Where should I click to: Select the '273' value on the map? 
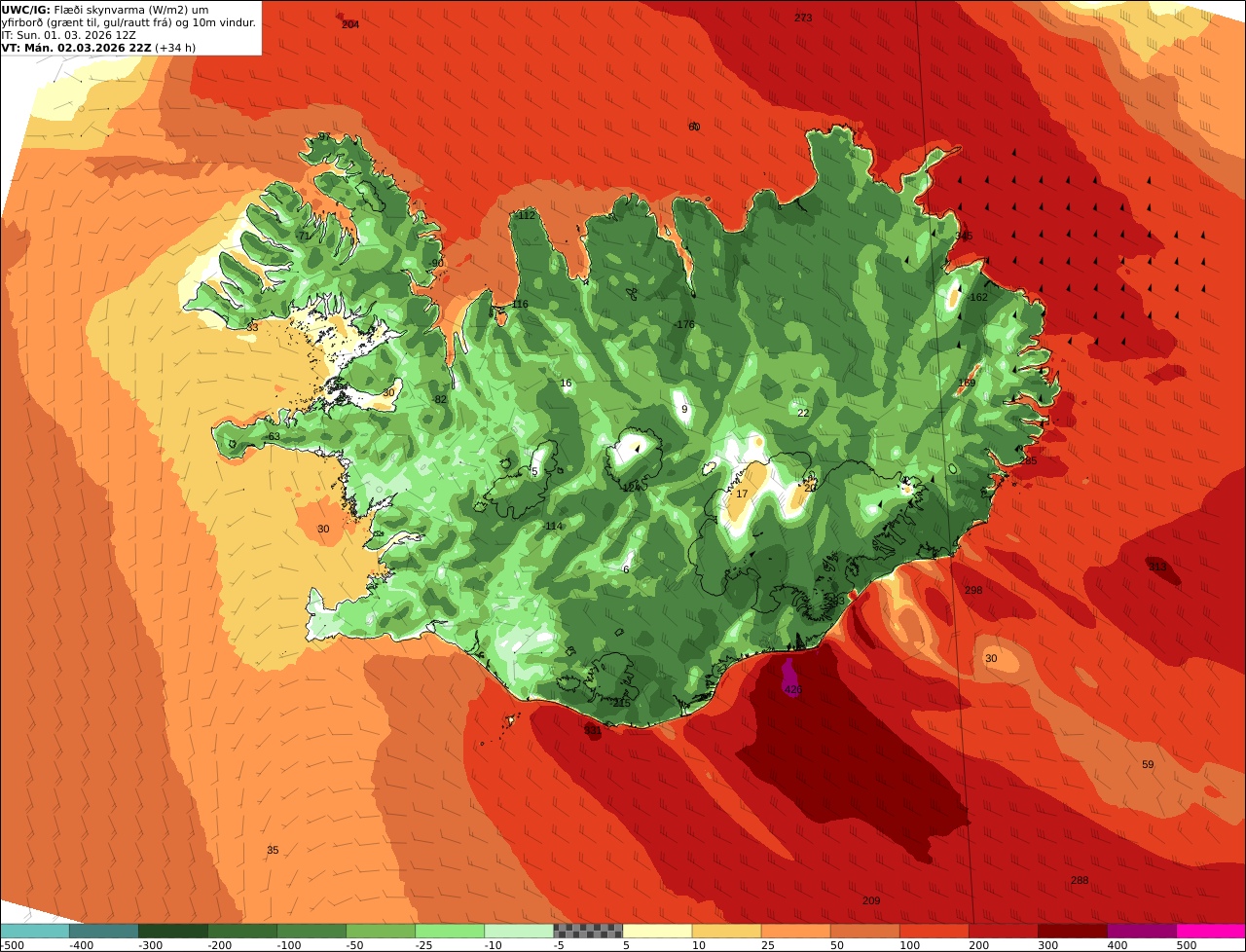(x=803, y=18)
